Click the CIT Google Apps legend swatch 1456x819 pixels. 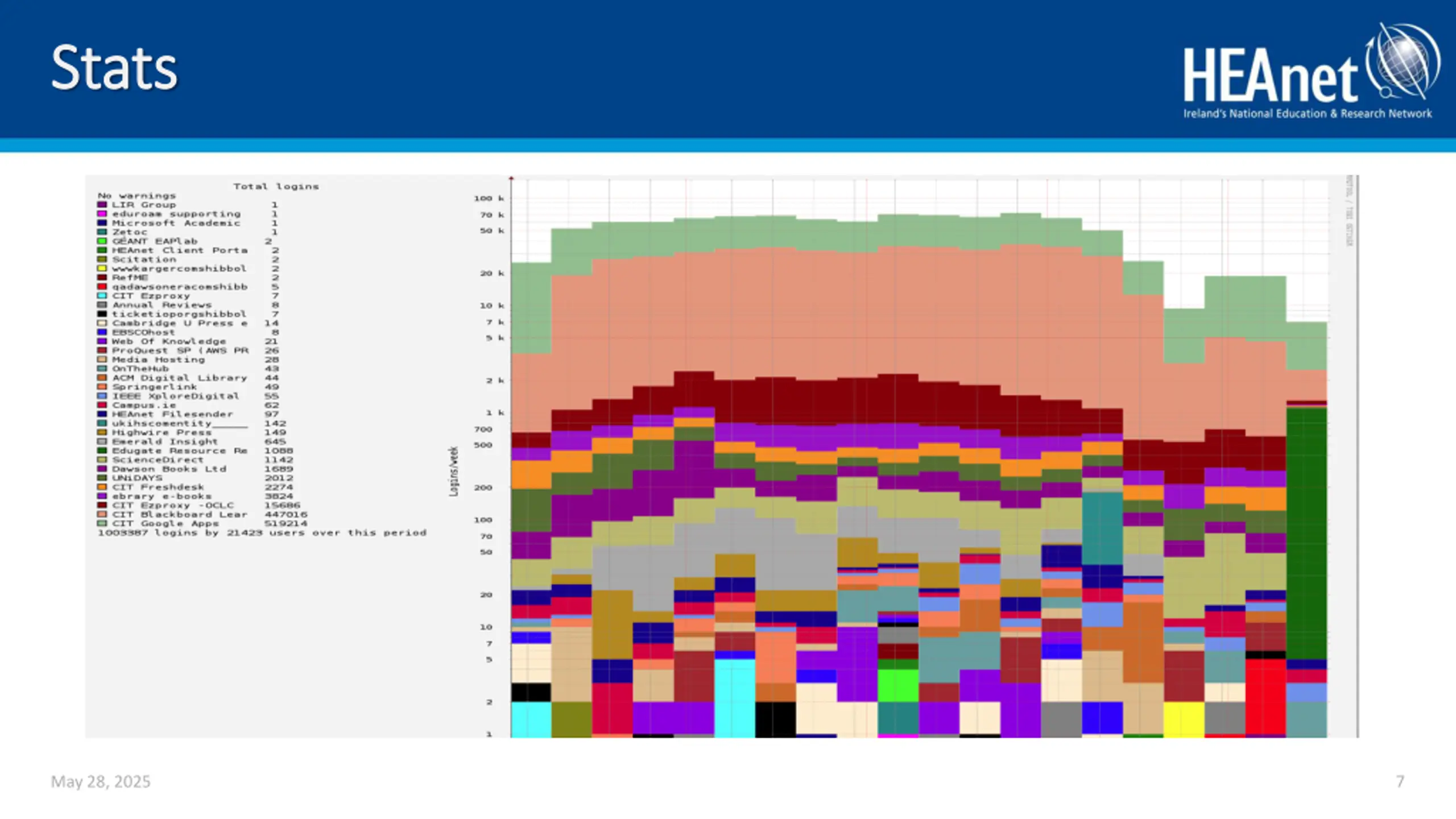[102, 523]
